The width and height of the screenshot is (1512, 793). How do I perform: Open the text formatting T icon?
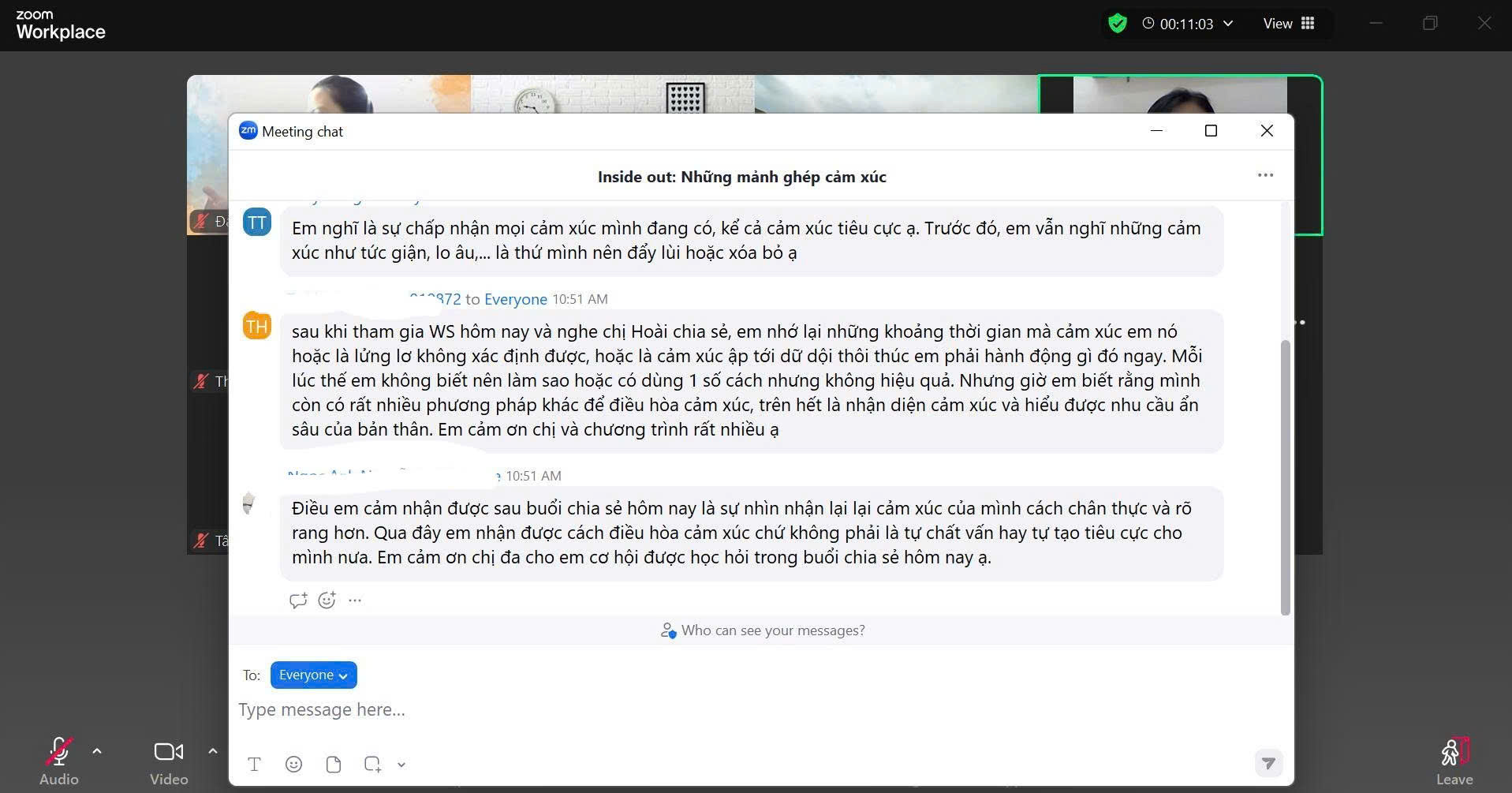(254, 764)
